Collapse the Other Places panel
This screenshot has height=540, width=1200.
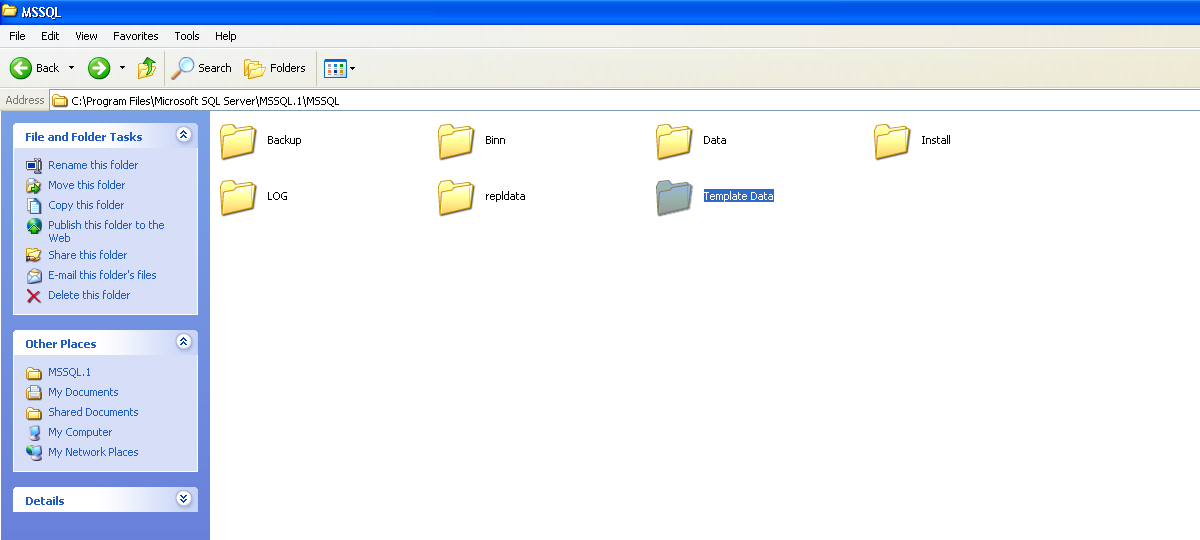pyautogui.click(x=183, y=342)
